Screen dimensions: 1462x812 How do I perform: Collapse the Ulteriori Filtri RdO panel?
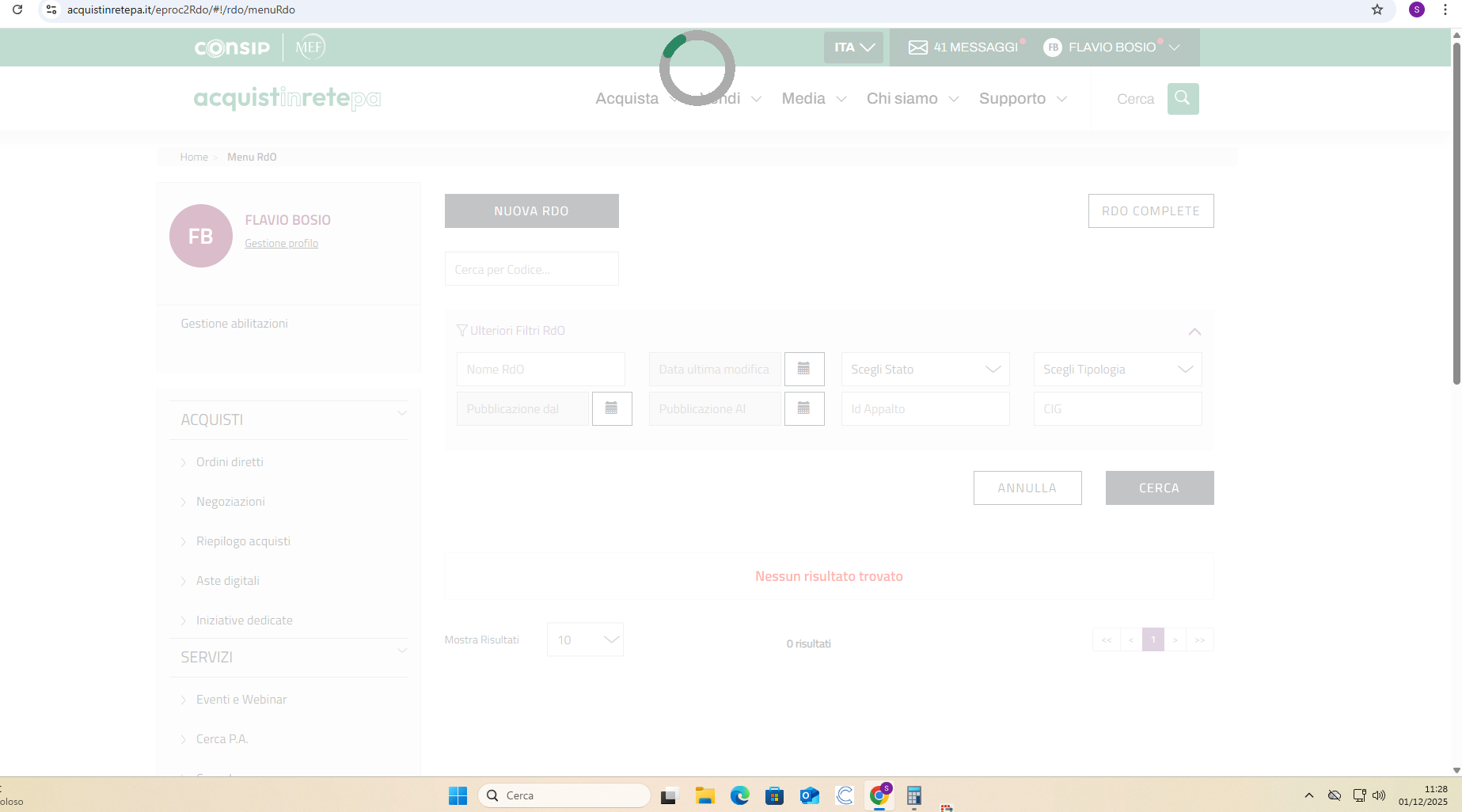1194,332
